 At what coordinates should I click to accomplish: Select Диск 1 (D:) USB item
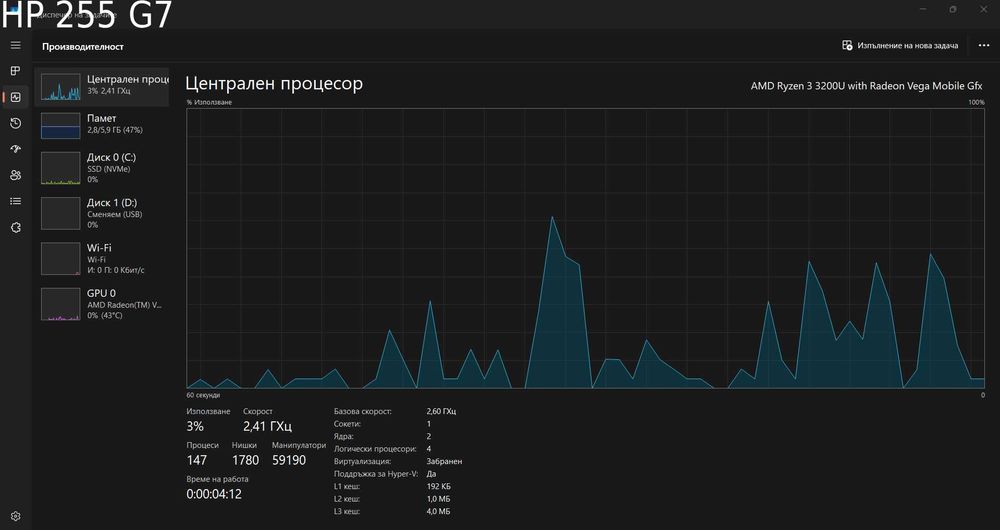[102, 213]
